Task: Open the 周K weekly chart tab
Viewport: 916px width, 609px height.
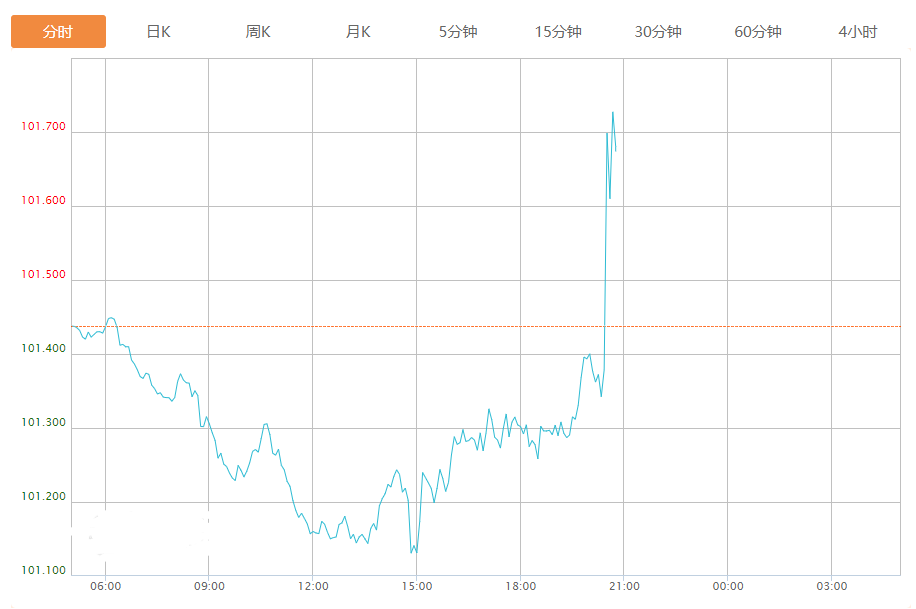Action: pos(258,32)
